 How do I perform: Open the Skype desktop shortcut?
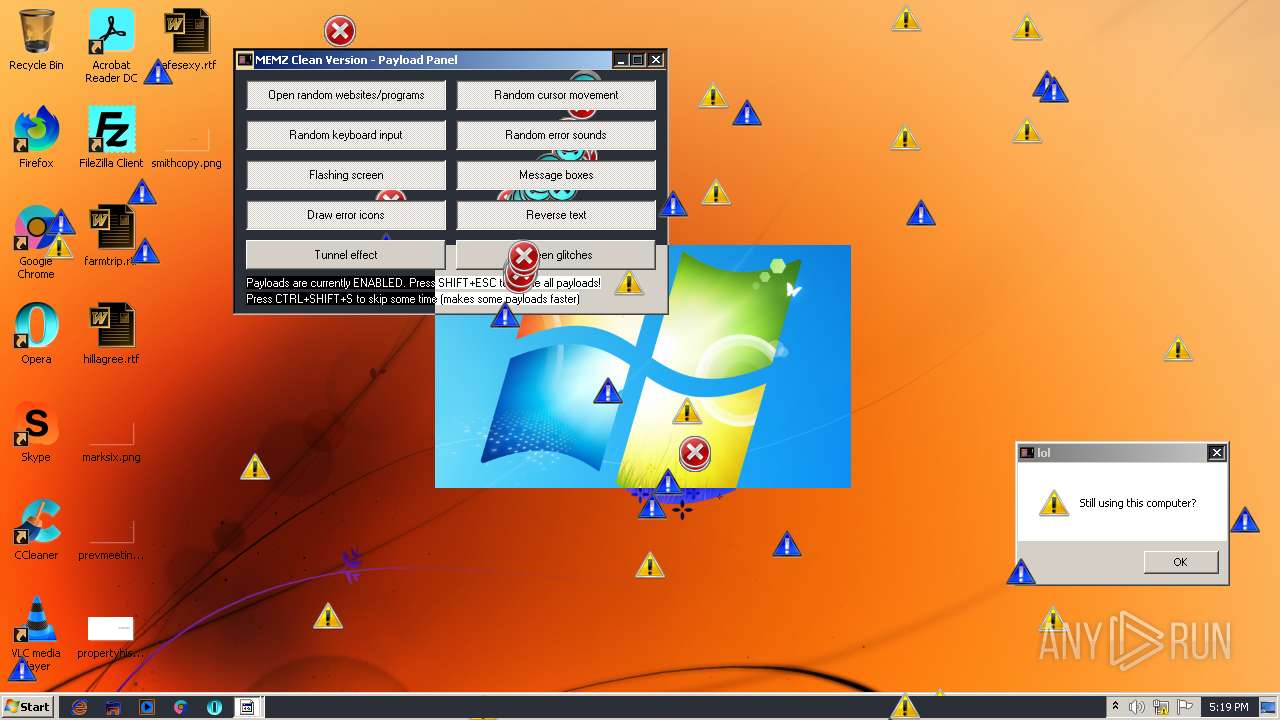[x=36, y=432]
